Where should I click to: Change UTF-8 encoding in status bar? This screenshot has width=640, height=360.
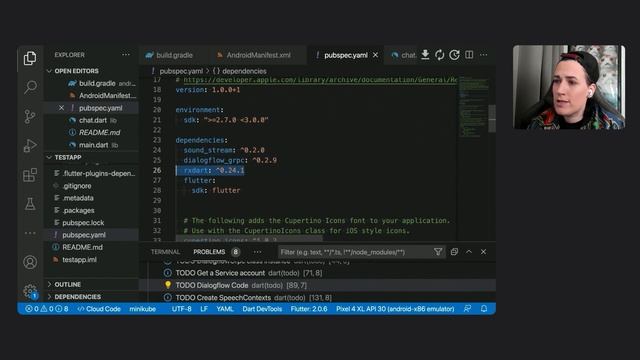pyautogui.click(x=181, y=309)
